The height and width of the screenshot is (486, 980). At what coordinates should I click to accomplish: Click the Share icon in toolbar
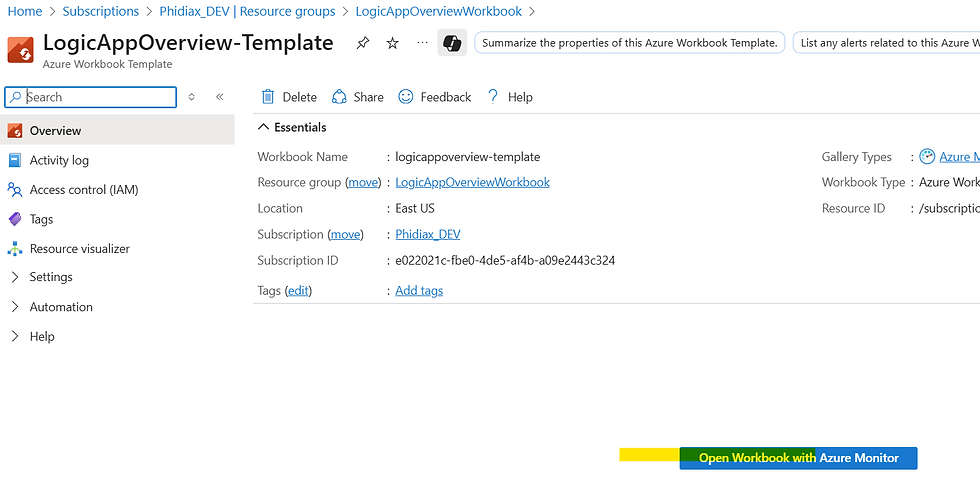pyautogui.click(x=339, y=97)
